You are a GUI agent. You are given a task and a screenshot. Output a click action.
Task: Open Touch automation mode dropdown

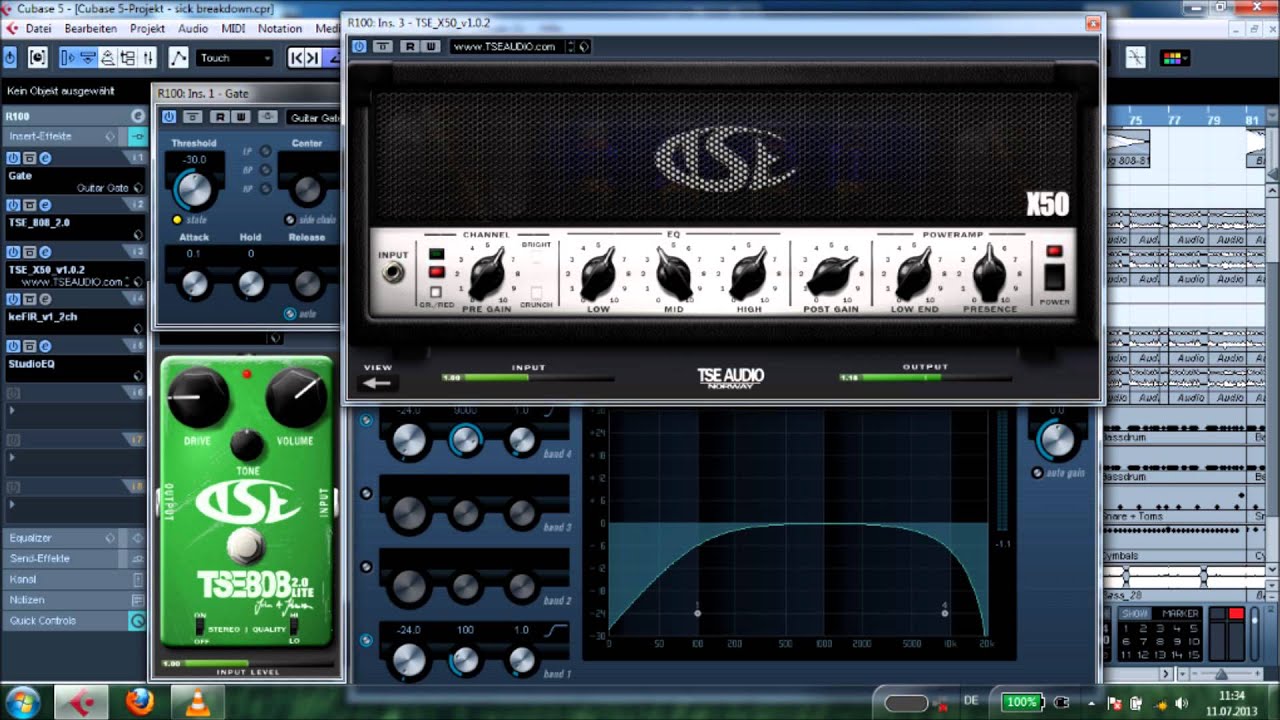click(x=235, y=58)
